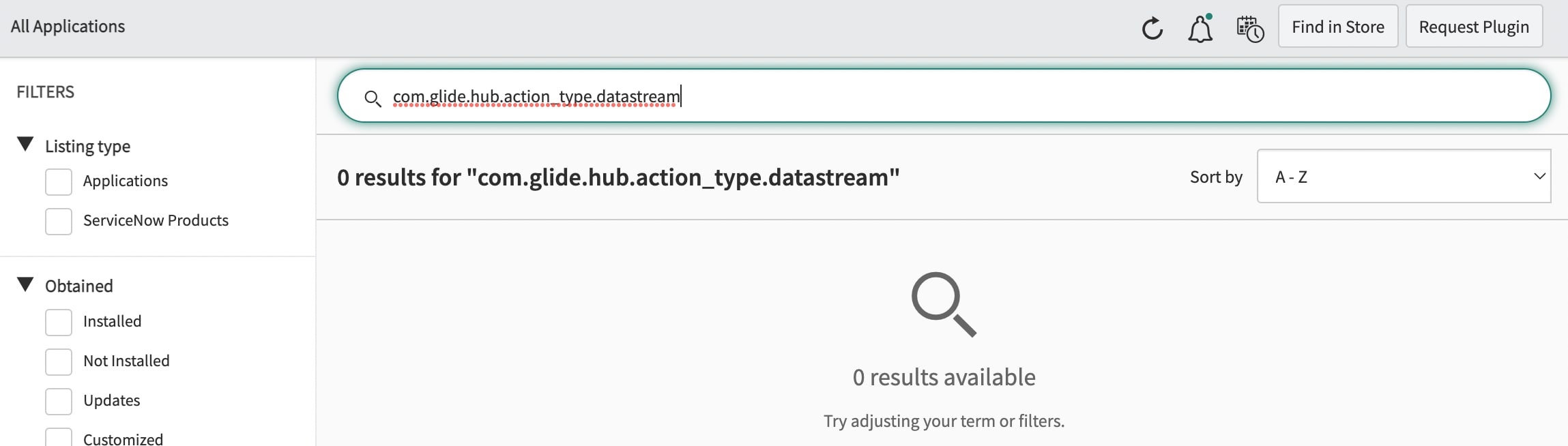Click the large empty-results magnifier icon
Viewport: 1568px width, 446px height.
coord(944,304)
